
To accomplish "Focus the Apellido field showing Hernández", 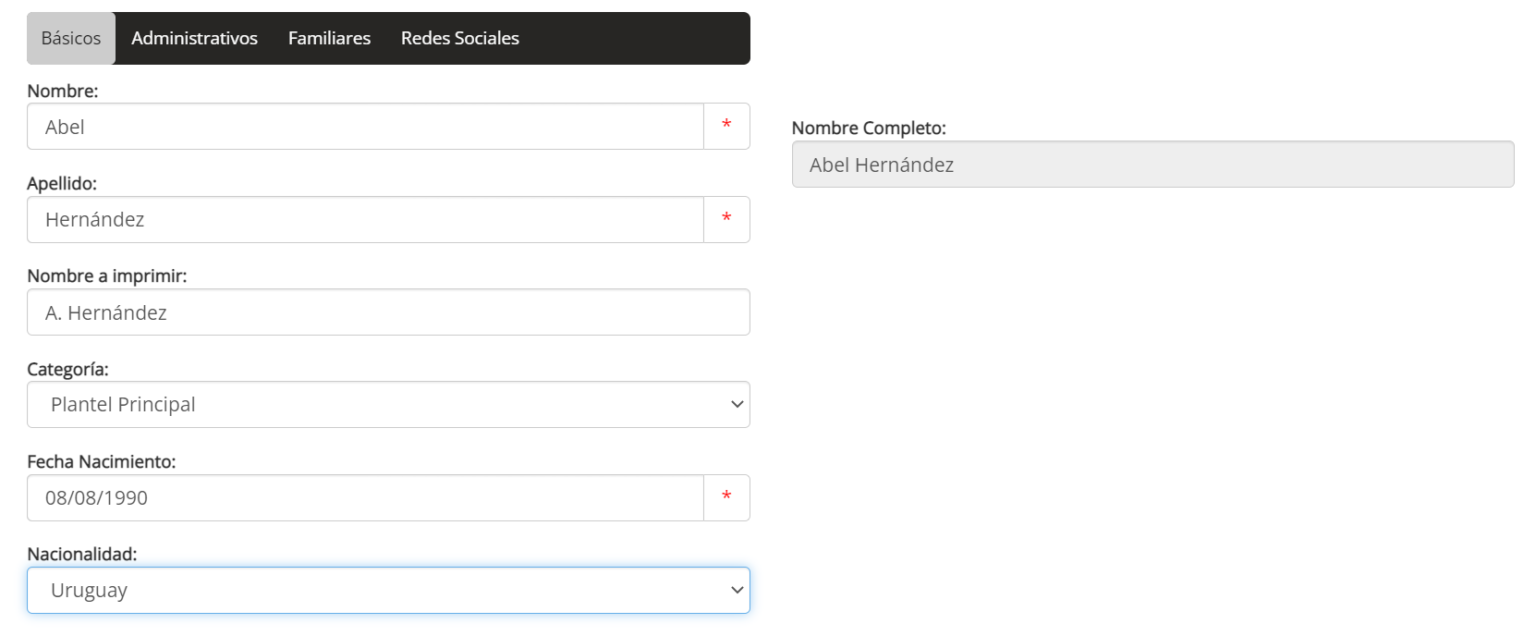I will coord(365,219).
